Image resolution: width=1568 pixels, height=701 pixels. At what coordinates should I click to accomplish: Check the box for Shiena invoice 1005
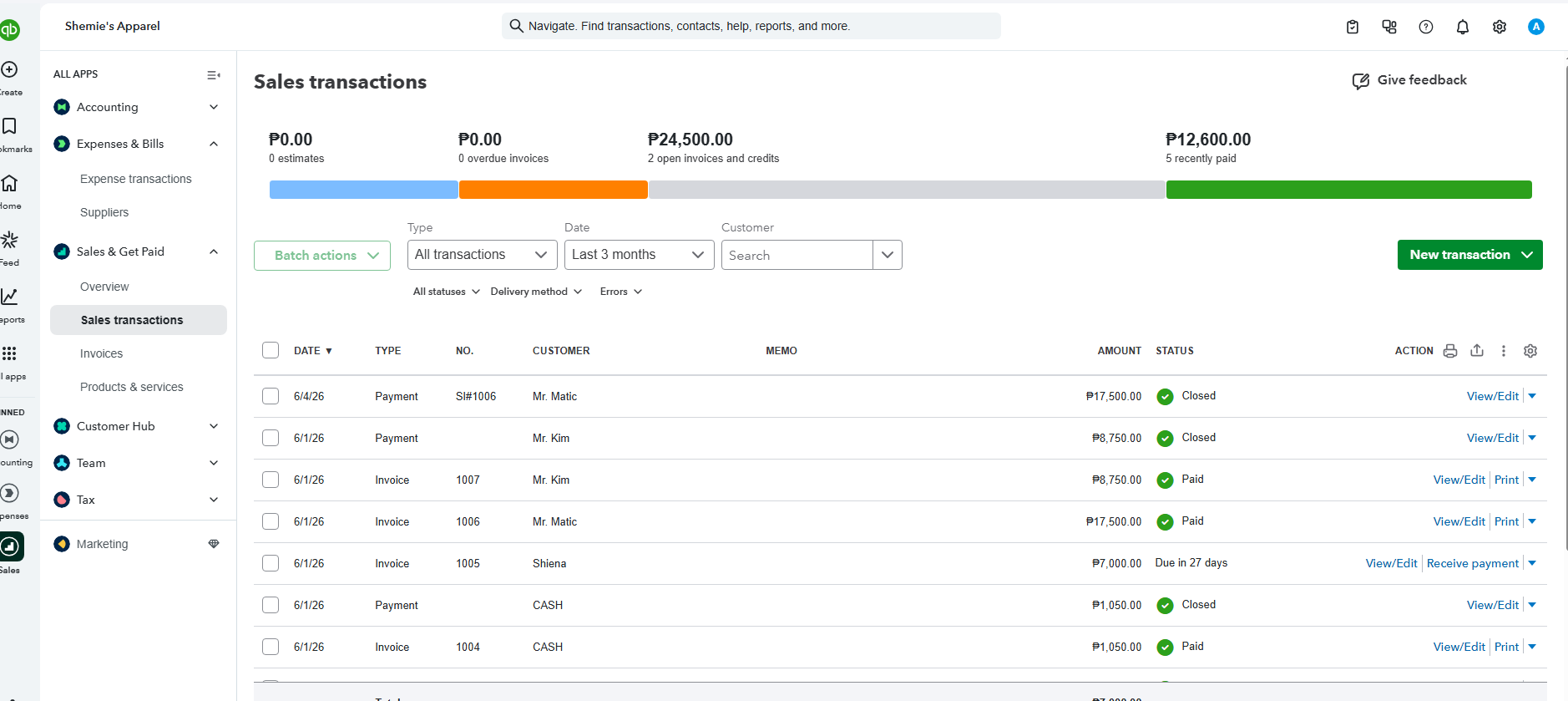271,563
